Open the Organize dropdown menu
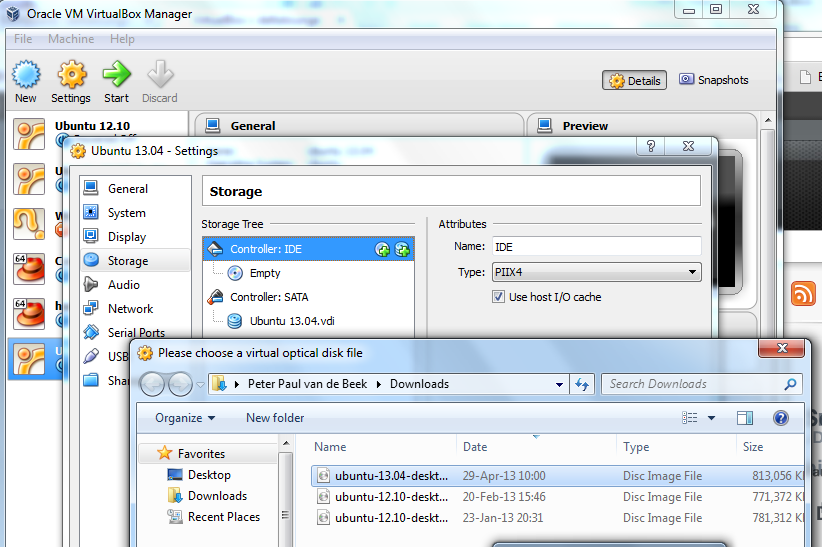822x547 pixels. tap(185, 418)
